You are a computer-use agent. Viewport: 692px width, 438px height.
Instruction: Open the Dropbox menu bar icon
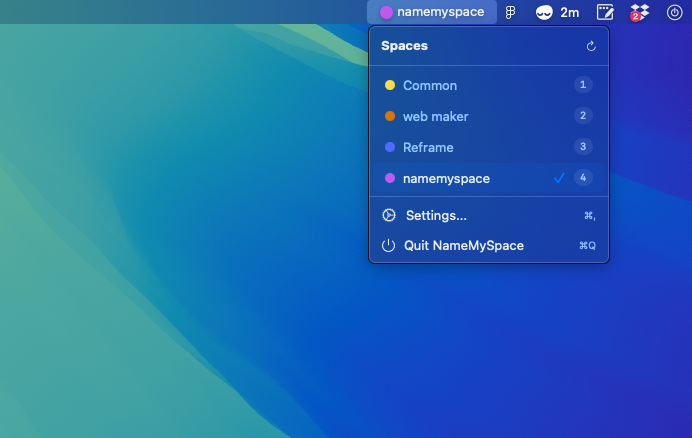[x=639, y=12]
